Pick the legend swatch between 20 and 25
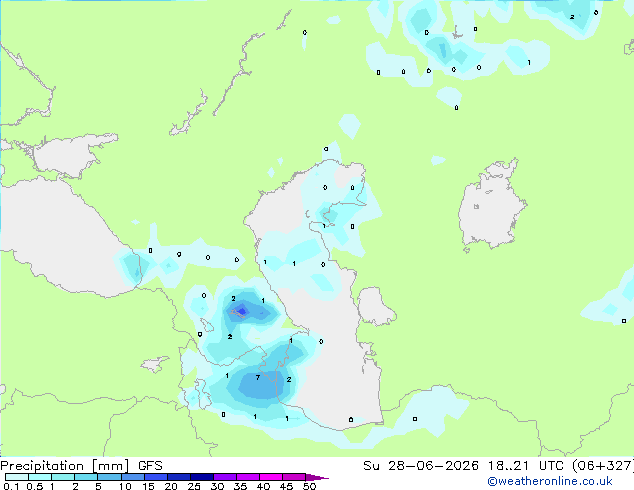The image size is (634, 490). [178, 477]
